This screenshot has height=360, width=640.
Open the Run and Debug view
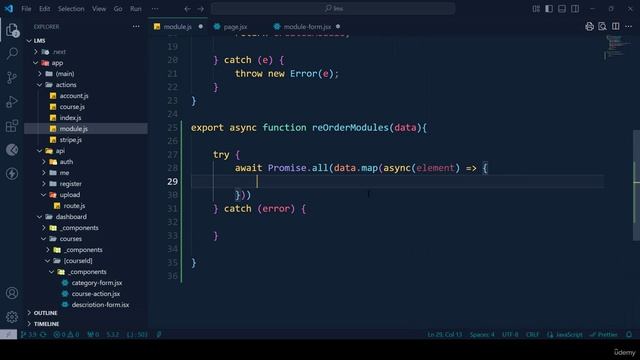pyautogui.click(x=12, y=101)
